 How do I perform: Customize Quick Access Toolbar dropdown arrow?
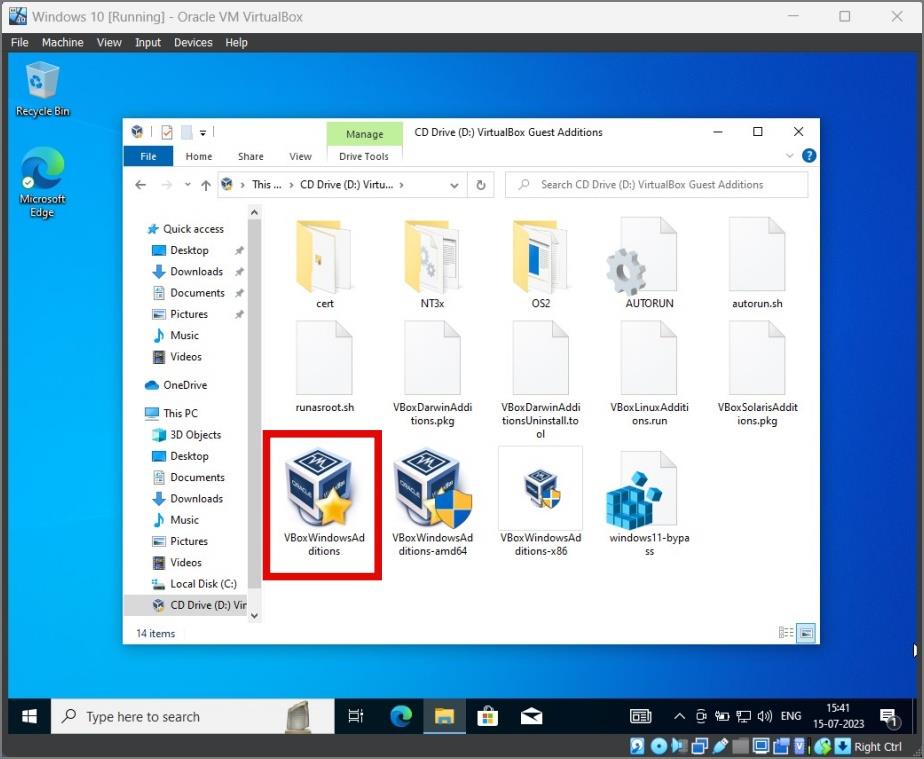(x=203, y=133)
